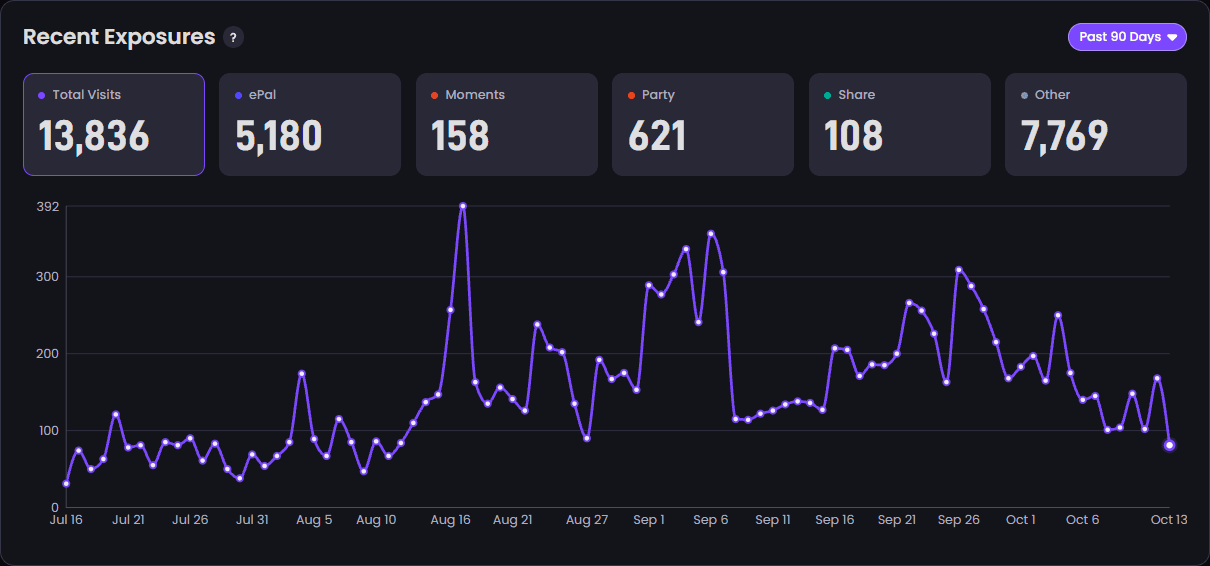The height and width of the screenshot is (566, 1210).
Task: Click the Sep 11 x-axis label
Action: 773,520
